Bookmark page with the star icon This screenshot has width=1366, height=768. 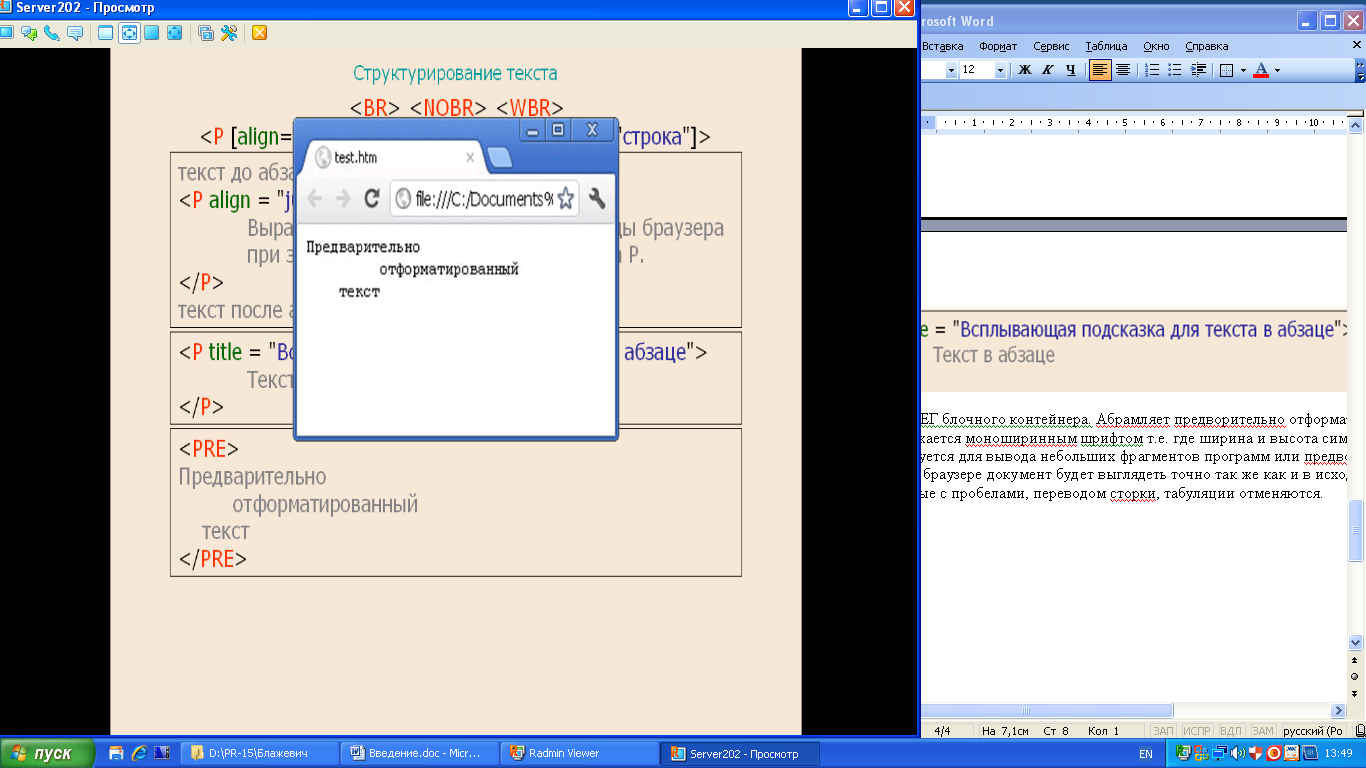pyautogui.click(x=565, y=198)
